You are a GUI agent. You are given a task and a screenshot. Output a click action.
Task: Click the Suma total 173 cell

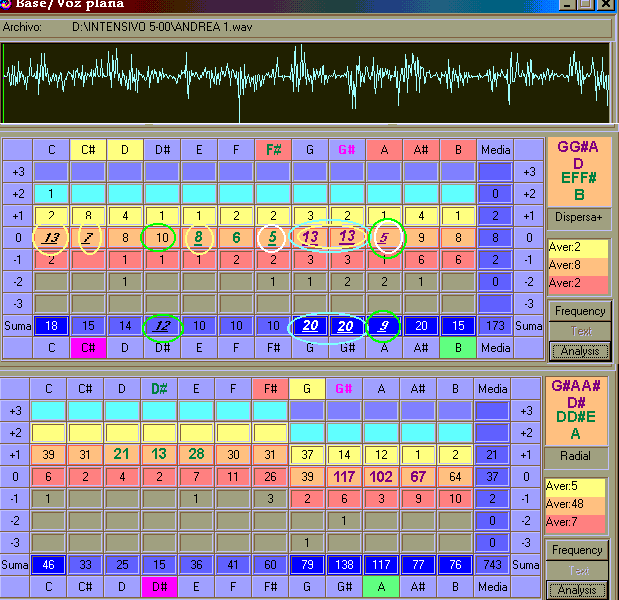coord(493,326)
